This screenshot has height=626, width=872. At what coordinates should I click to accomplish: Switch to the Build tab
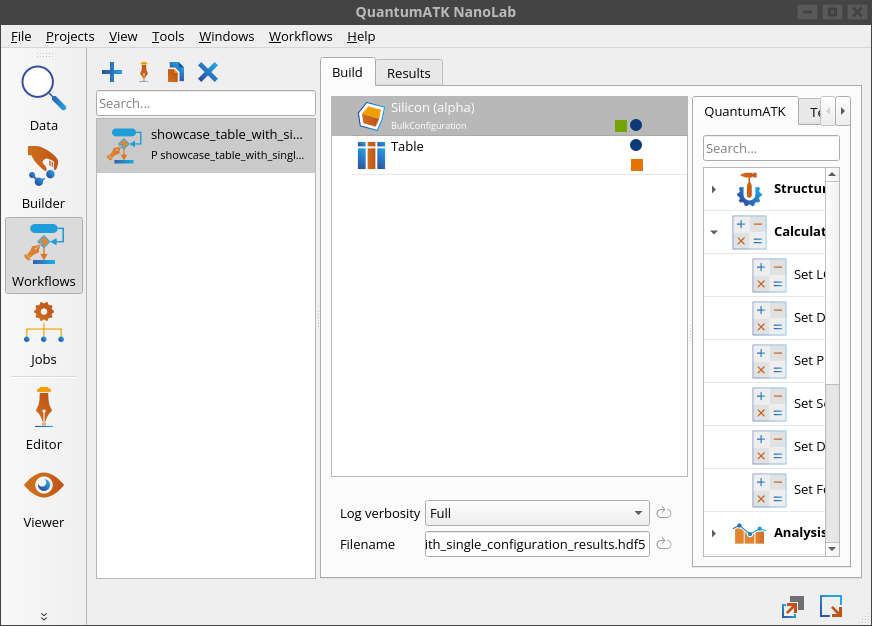point(348,72)
